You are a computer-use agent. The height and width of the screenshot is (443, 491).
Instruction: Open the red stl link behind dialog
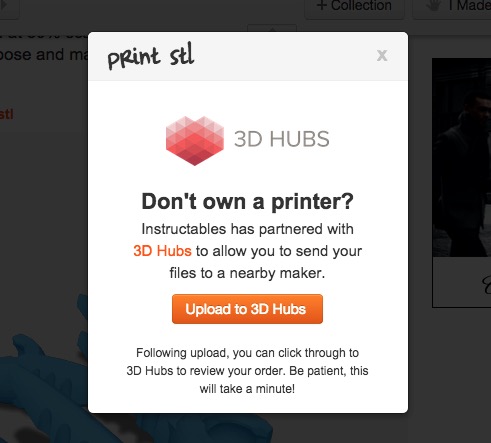tap(6, 114)
